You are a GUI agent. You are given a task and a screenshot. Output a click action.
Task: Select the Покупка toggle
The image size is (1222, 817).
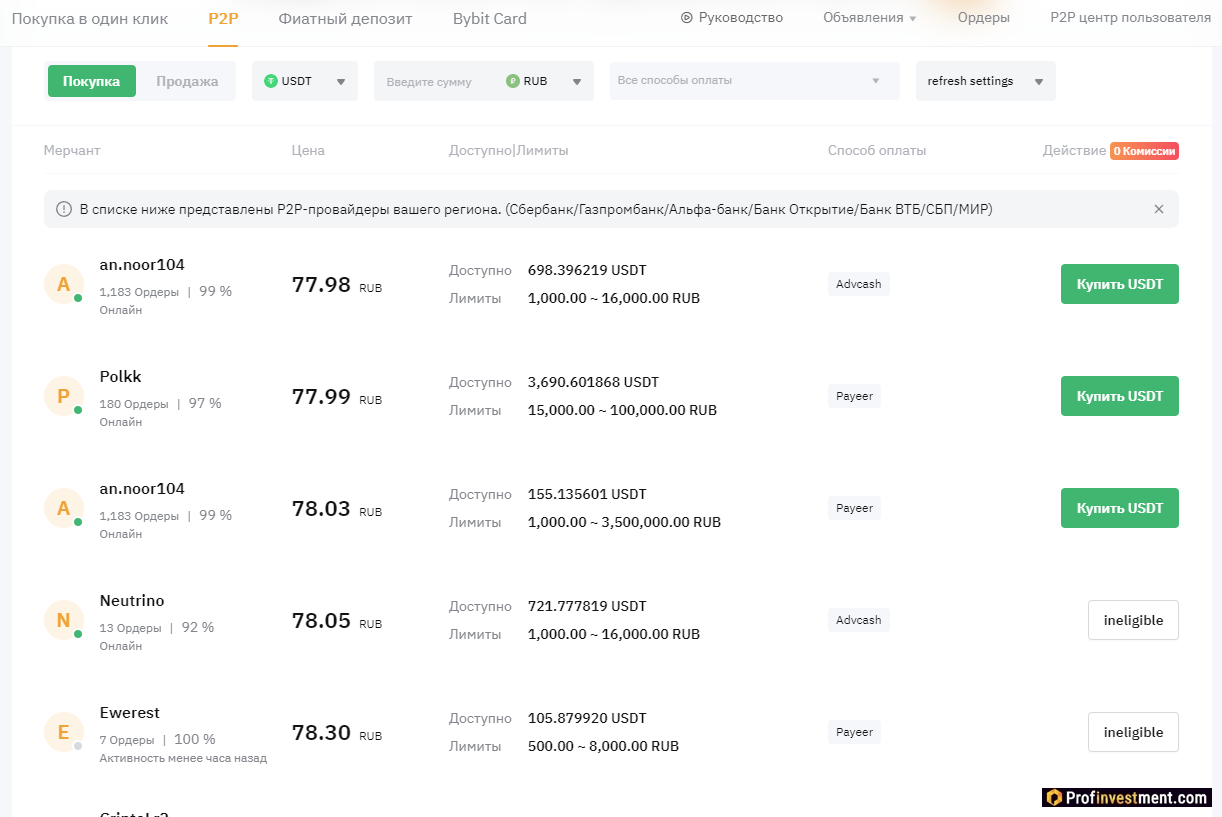tap(91, 81)
